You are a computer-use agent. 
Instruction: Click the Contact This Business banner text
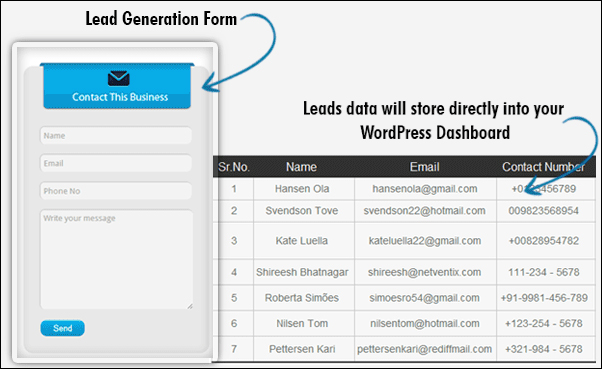pos(120,97)
